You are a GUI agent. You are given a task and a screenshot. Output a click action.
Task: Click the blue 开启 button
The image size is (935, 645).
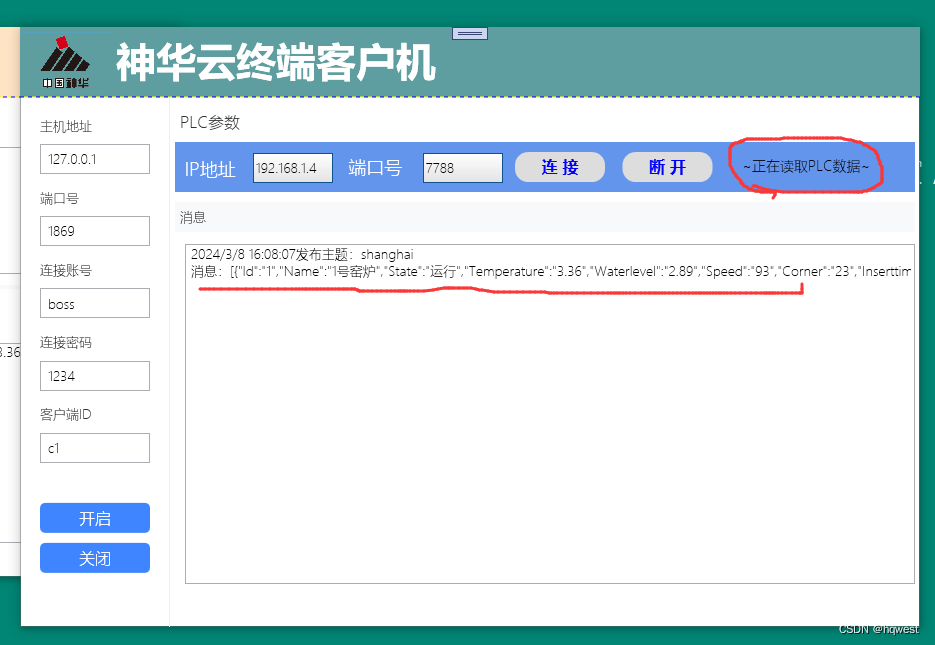coord(95,518)
